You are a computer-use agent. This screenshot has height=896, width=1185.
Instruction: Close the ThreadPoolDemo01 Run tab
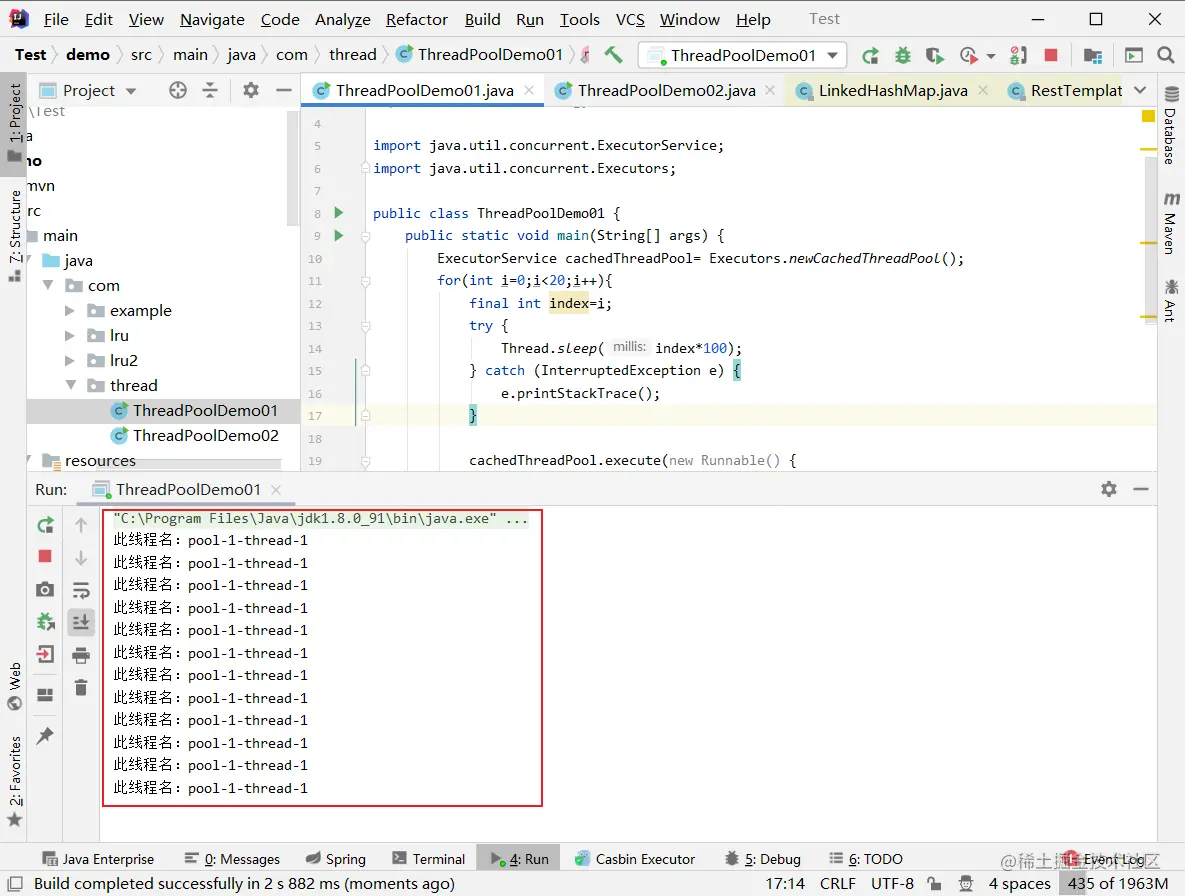(277, 490)
